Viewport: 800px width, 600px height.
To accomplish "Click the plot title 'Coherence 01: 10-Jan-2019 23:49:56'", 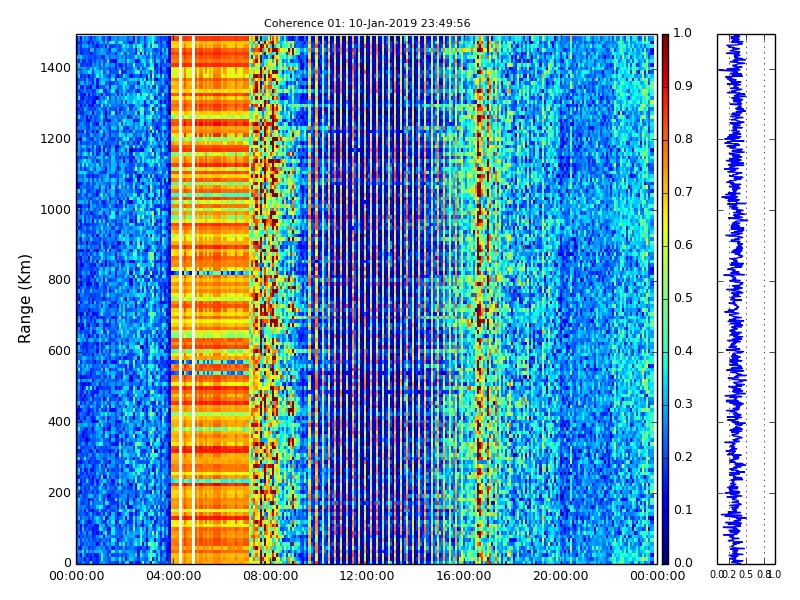I will click(367, 23).
